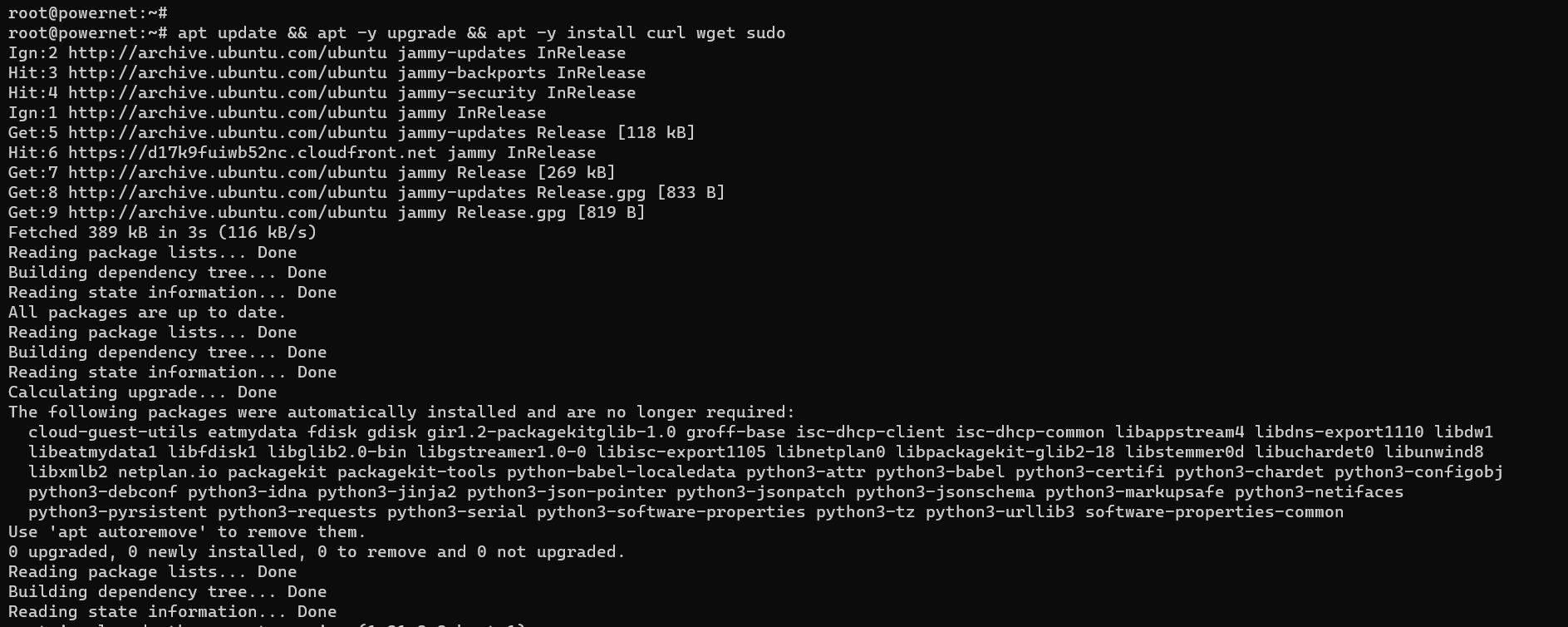The height and width of the screenshot is (627, 1568).
Task: Click the last 'Reading state information' line
Action: [172, 612]
